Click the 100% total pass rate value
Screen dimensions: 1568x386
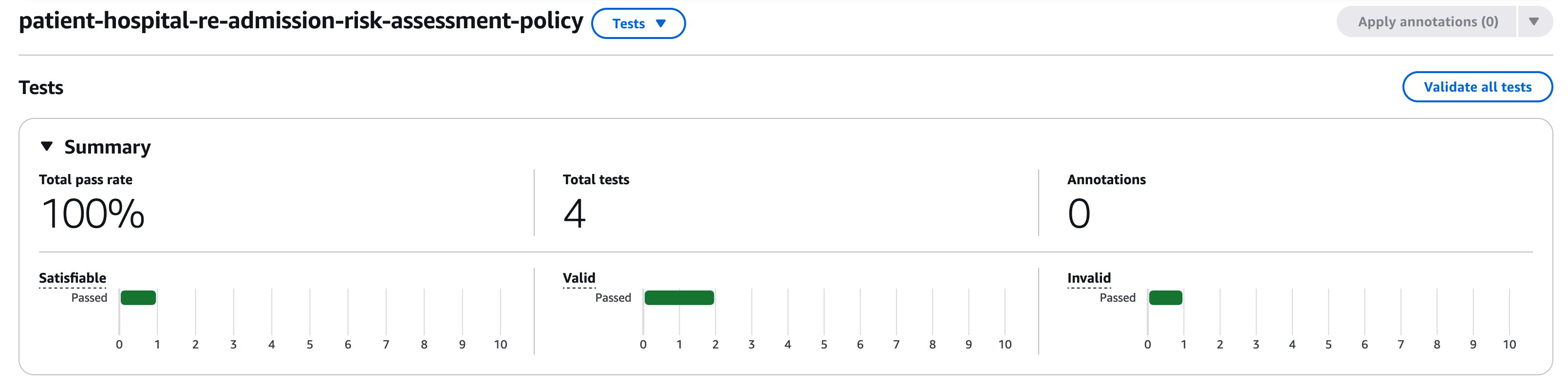[93, 213]
